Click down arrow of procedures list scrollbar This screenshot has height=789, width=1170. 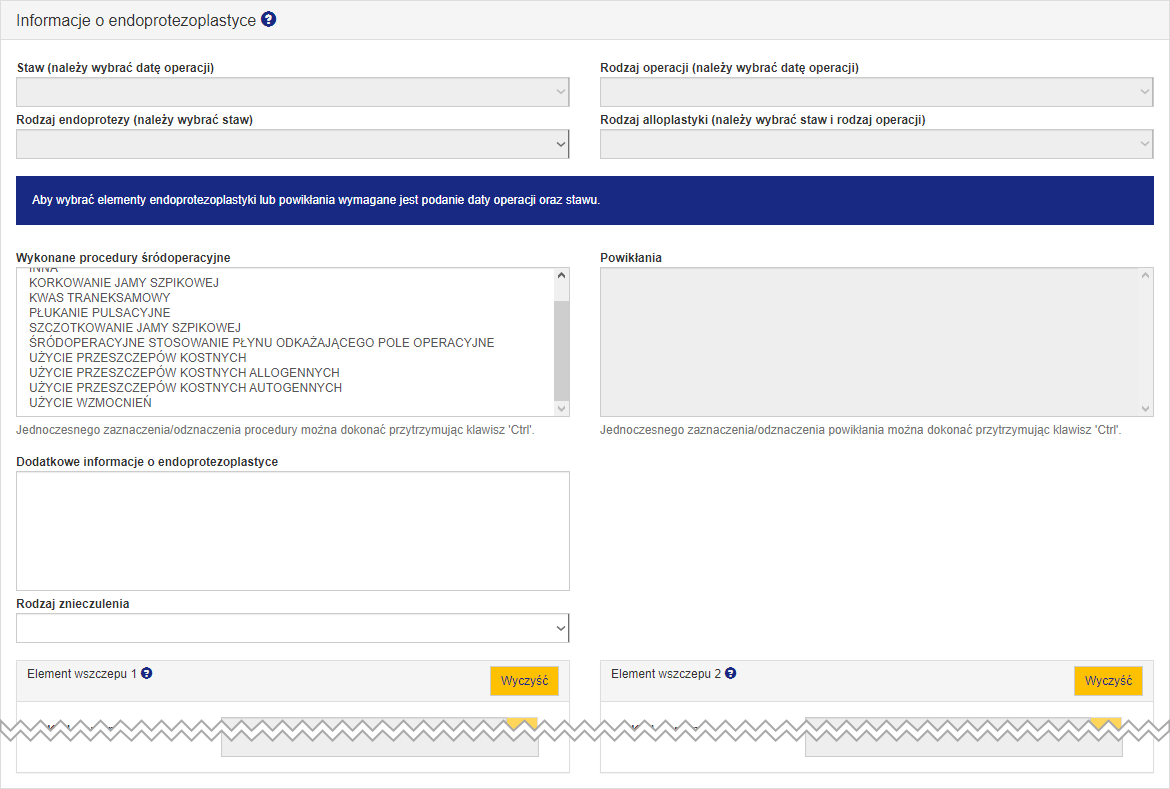561,408
